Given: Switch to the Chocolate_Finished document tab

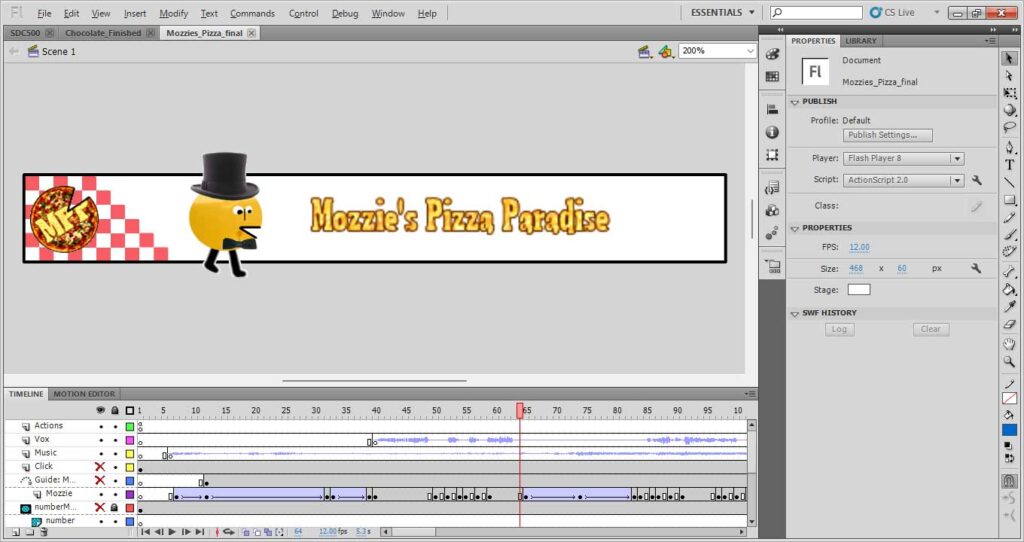Looking at the screenshot, I should pos(103,33).
